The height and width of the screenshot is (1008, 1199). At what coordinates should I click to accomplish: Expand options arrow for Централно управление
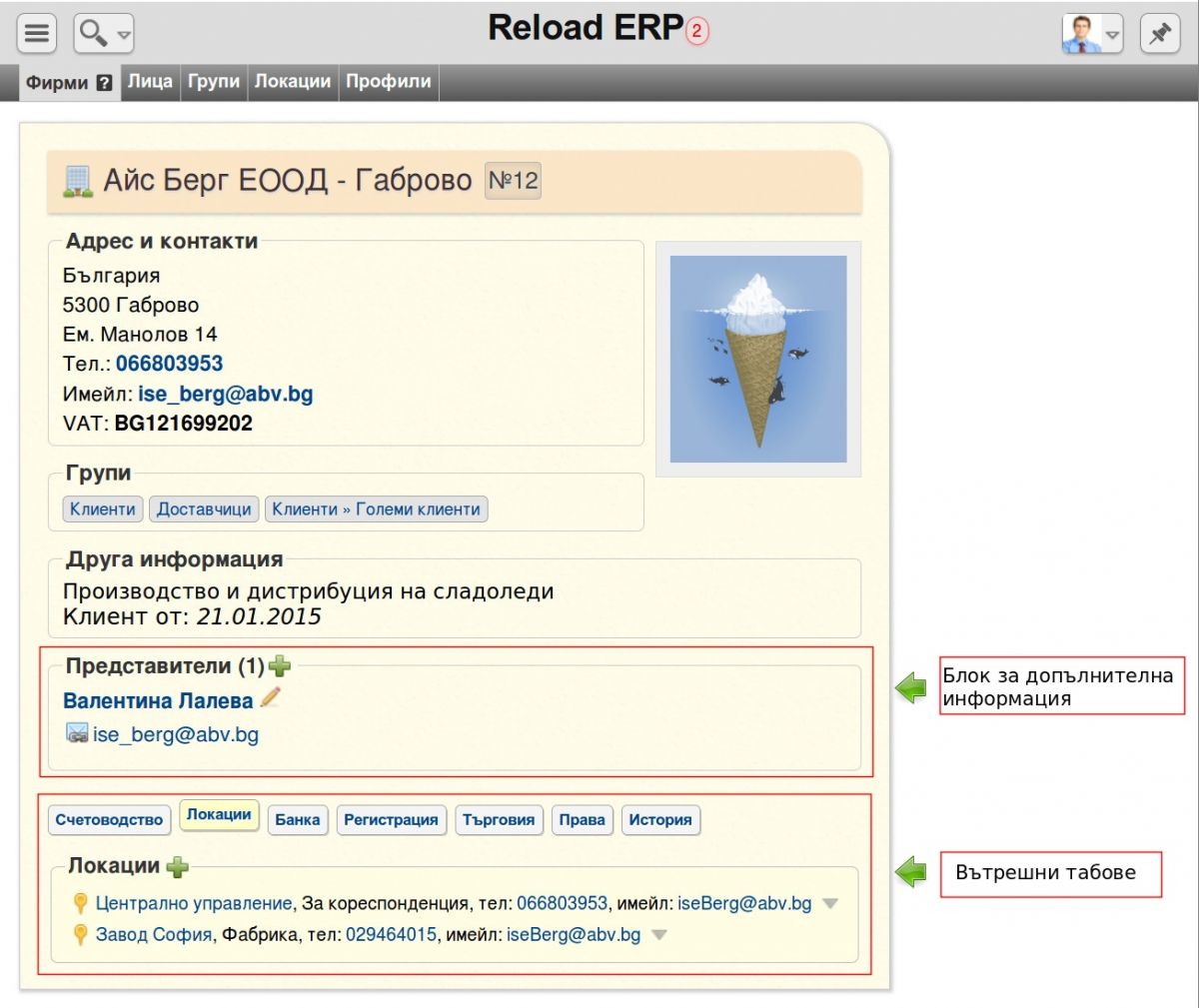click(829, 903)
